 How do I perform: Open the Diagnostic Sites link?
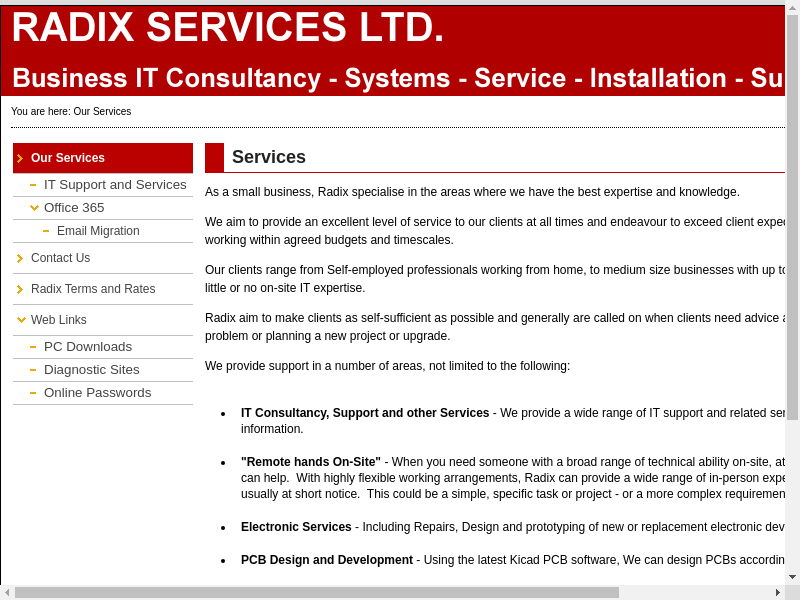tap(91, 370)
